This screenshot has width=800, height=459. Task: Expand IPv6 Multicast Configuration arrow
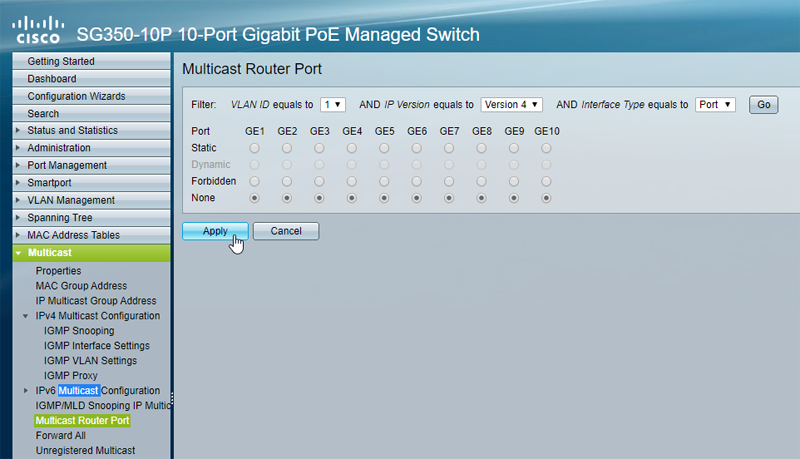point(26,391)
